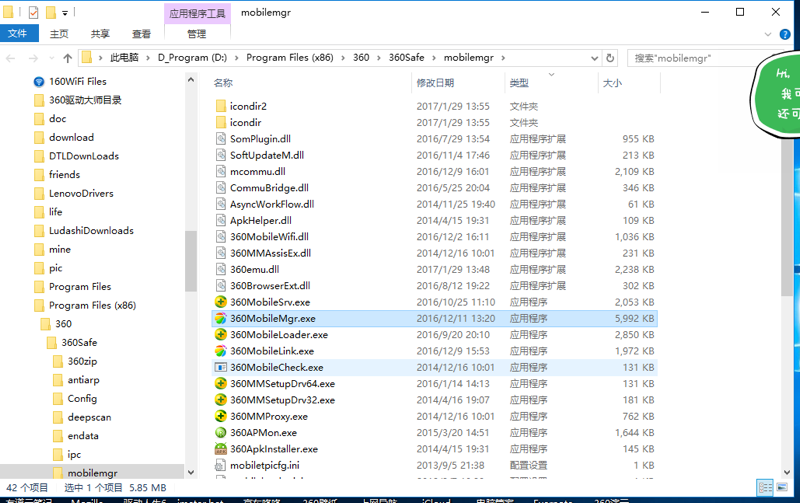Image resolution: width=800 pixels, height=503 pixels.
Task: Select the DTLDownLoads folder in tree
Action: [84, 156]
